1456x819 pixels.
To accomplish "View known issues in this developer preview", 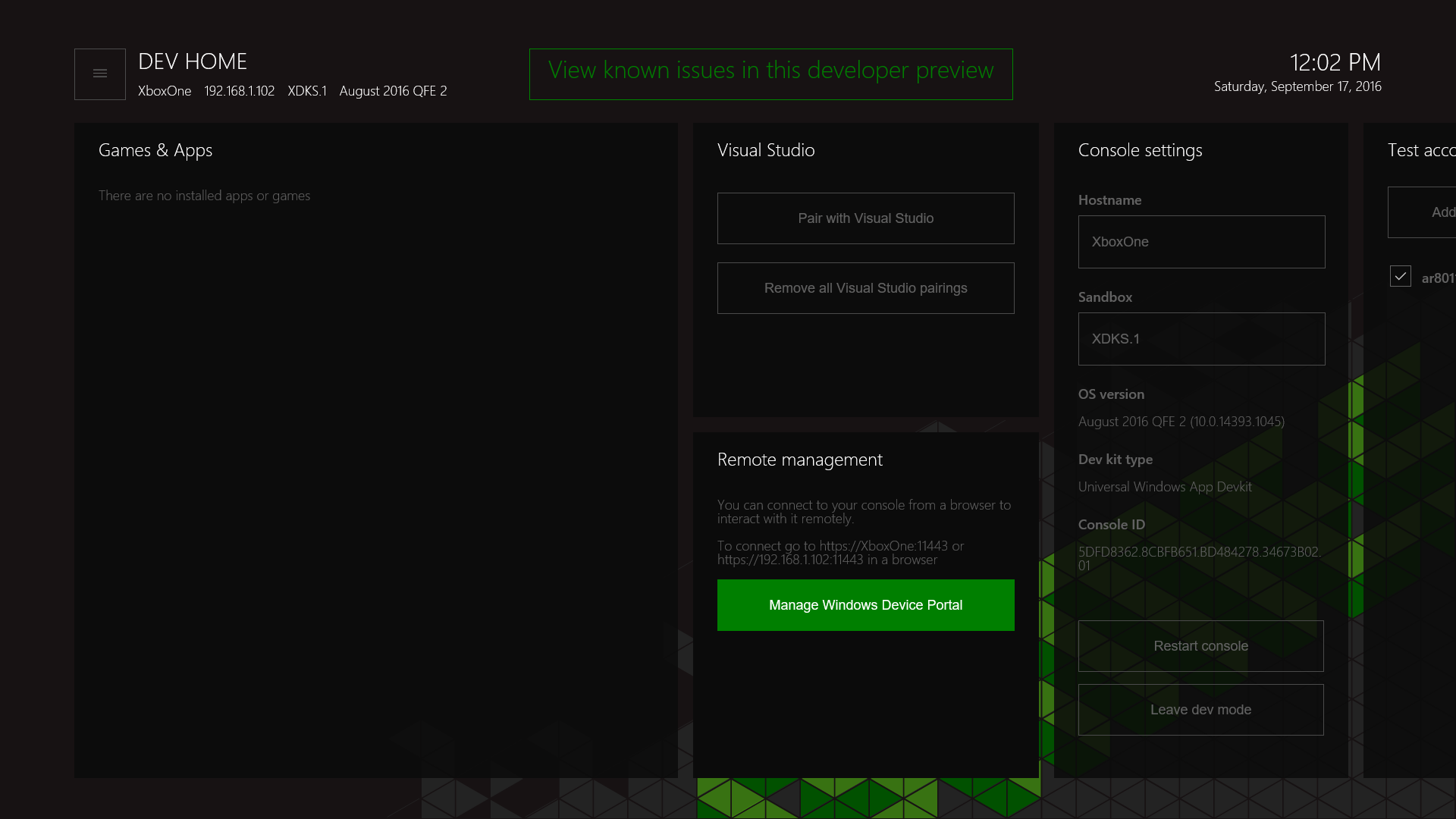I will click(x=770, y=74).
